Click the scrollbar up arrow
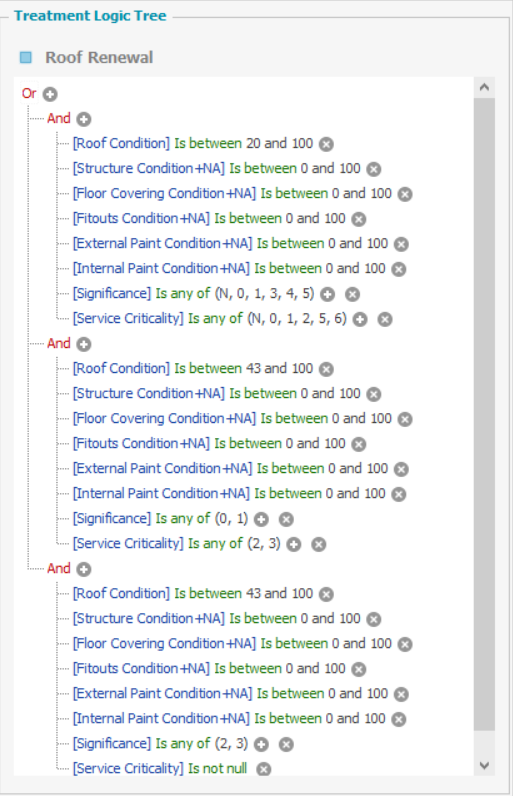Screen dimensions: 513x796 (x=484, y=87)
